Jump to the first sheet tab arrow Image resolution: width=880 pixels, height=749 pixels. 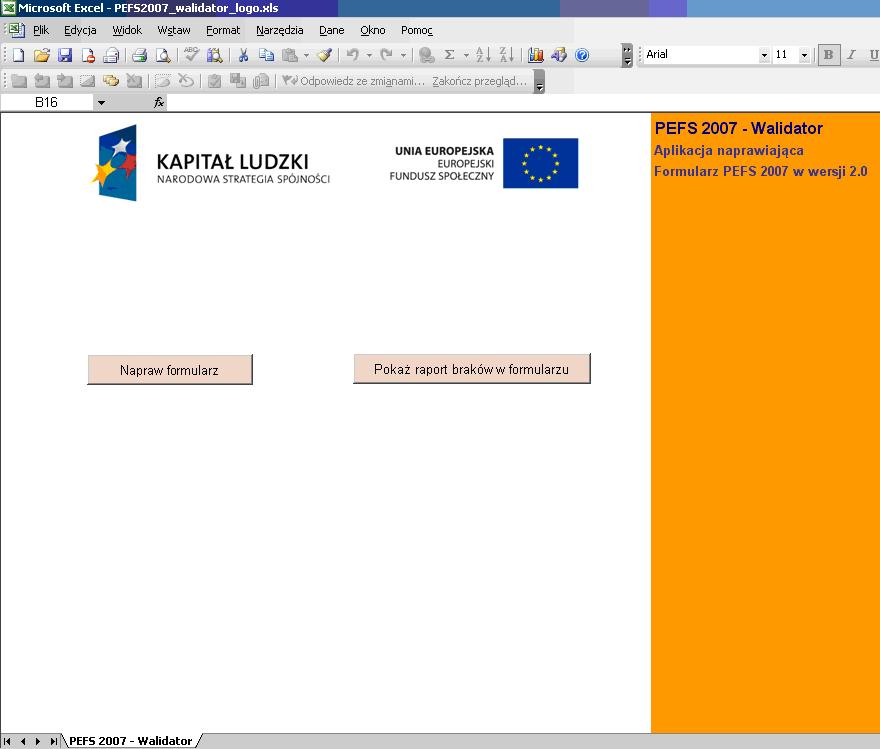click(x=7, y=741)
